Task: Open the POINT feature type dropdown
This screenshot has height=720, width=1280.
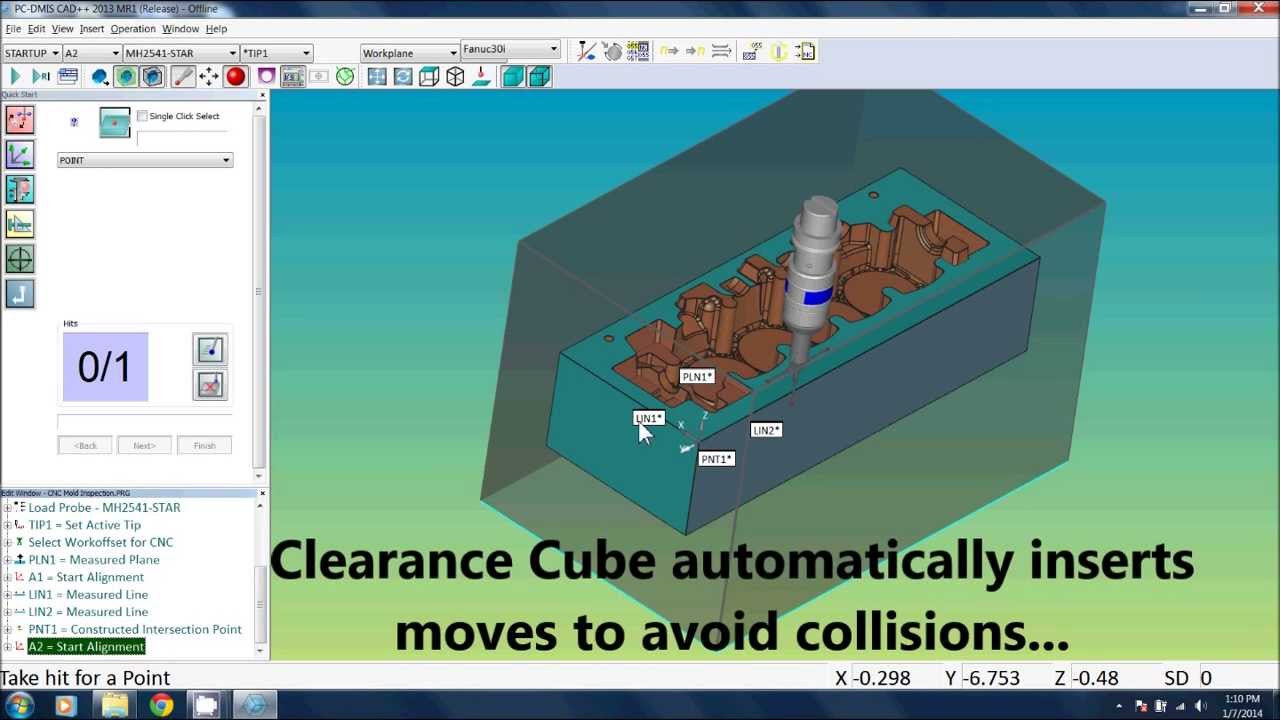Action: point(145,160)
